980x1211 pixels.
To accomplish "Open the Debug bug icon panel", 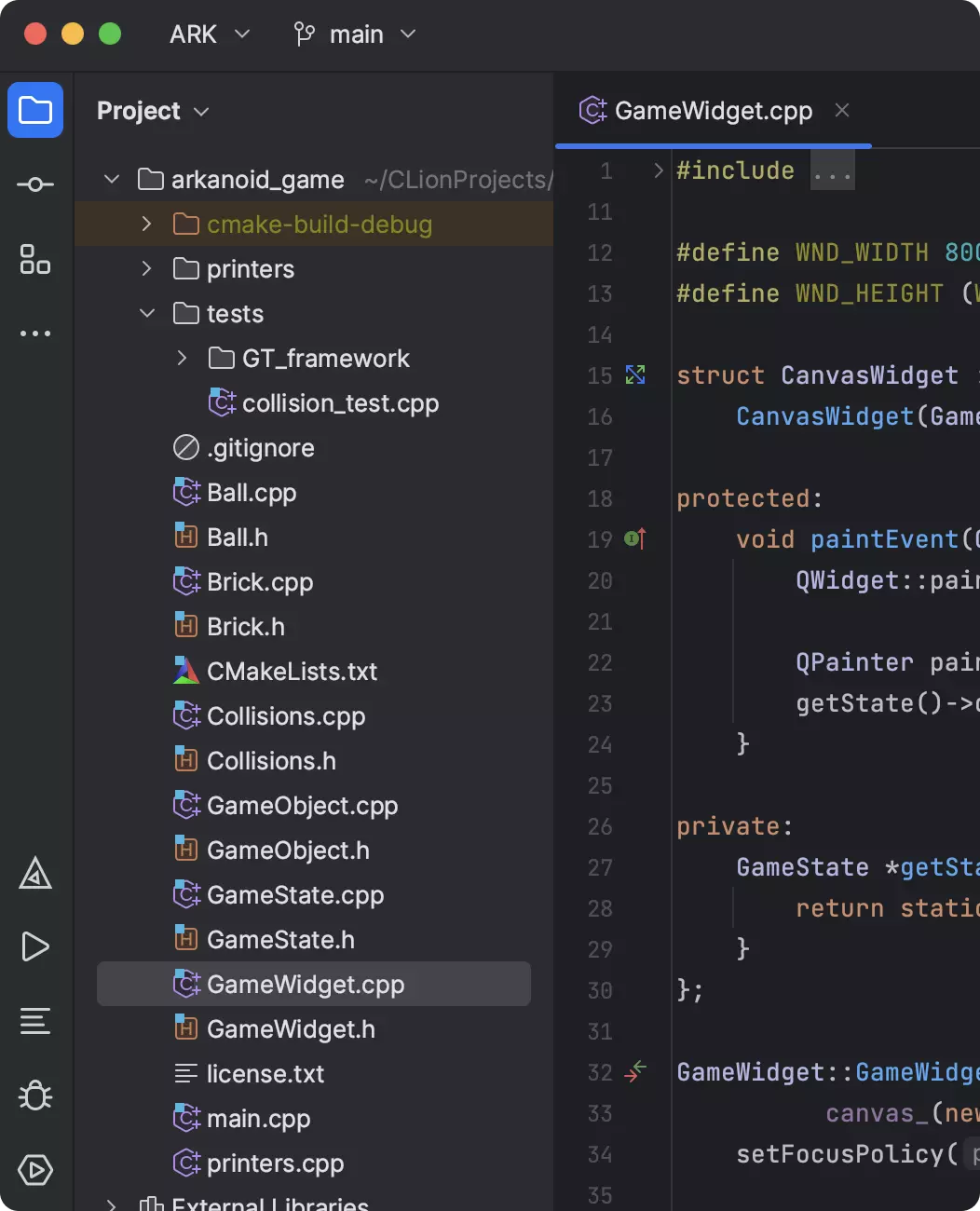I will 35,1095.
